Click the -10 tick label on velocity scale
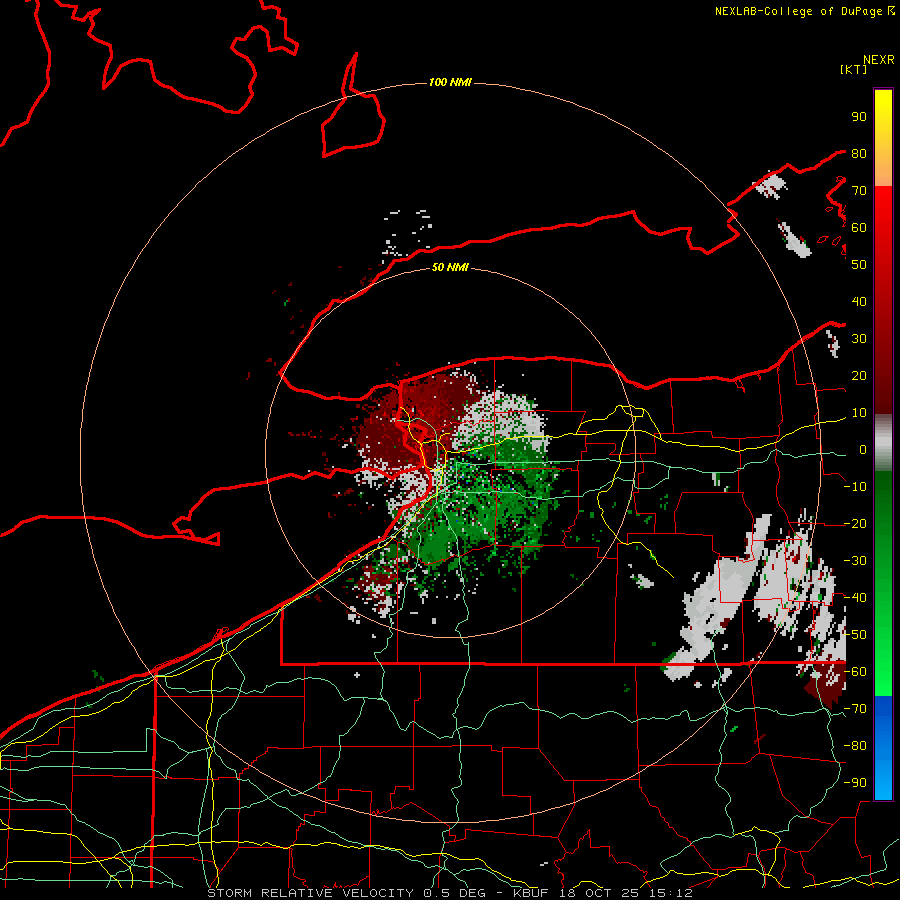This screenshot has width=900, height=900. point(855,487)
